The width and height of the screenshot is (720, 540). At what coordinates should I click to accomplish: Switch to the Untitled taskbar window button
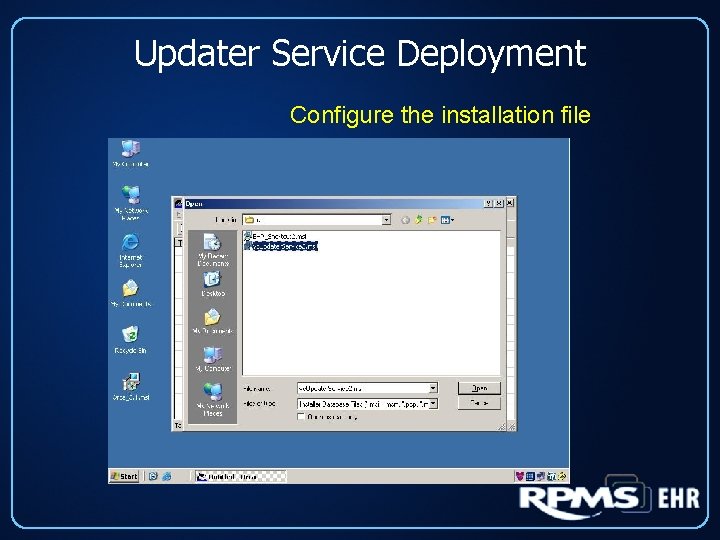[241, 477]
